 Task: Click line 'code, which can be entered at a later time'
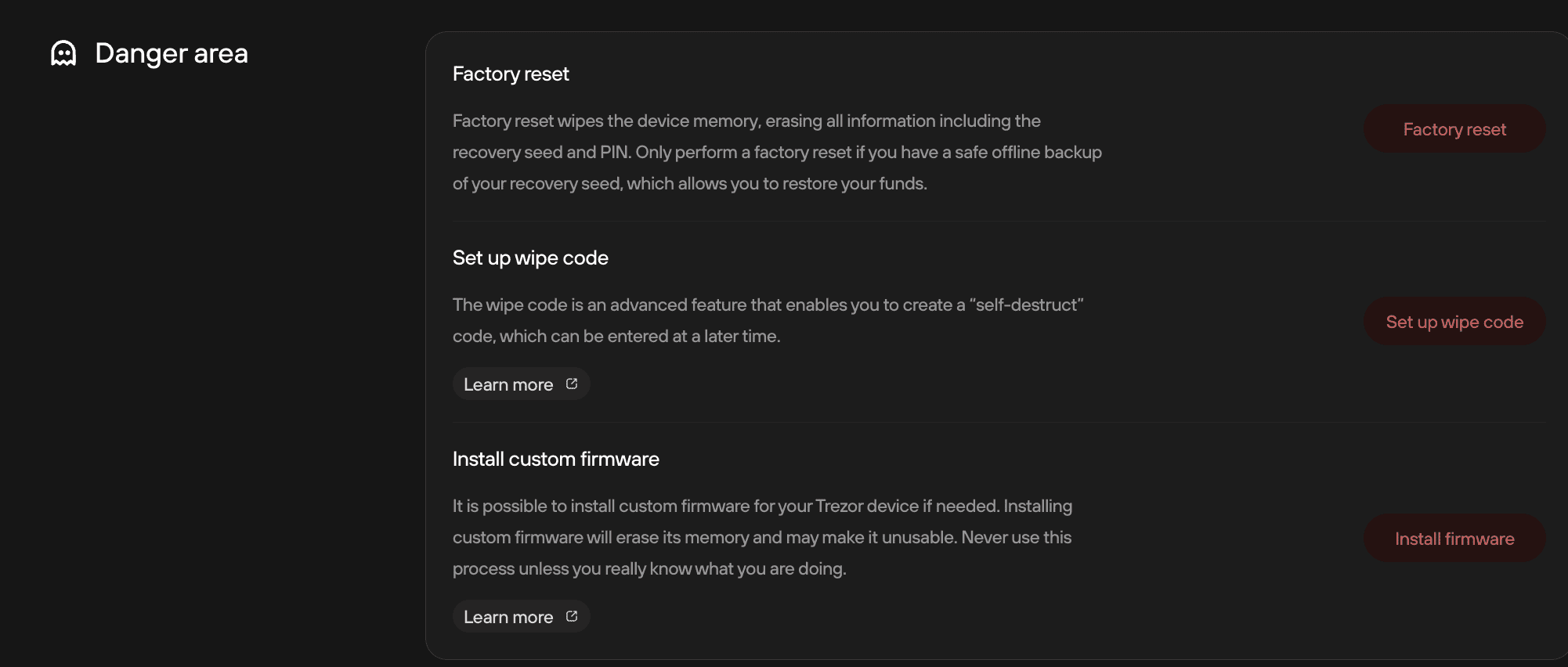(x=616, y=336)
